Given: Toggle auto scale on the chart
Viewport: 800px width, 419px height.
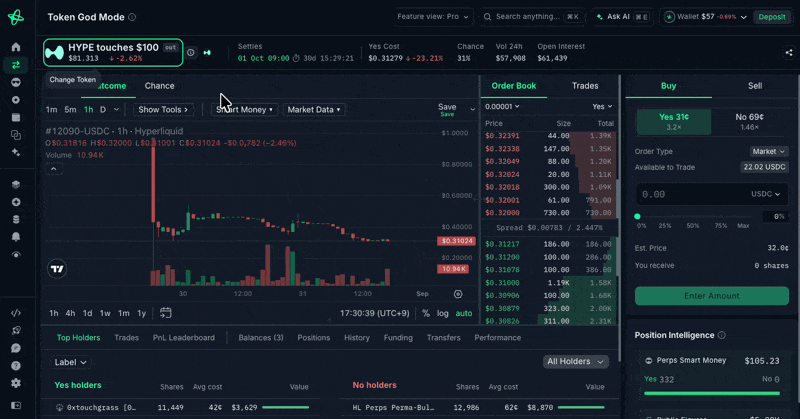Looking at the screenshot, I should click(464, 313).
